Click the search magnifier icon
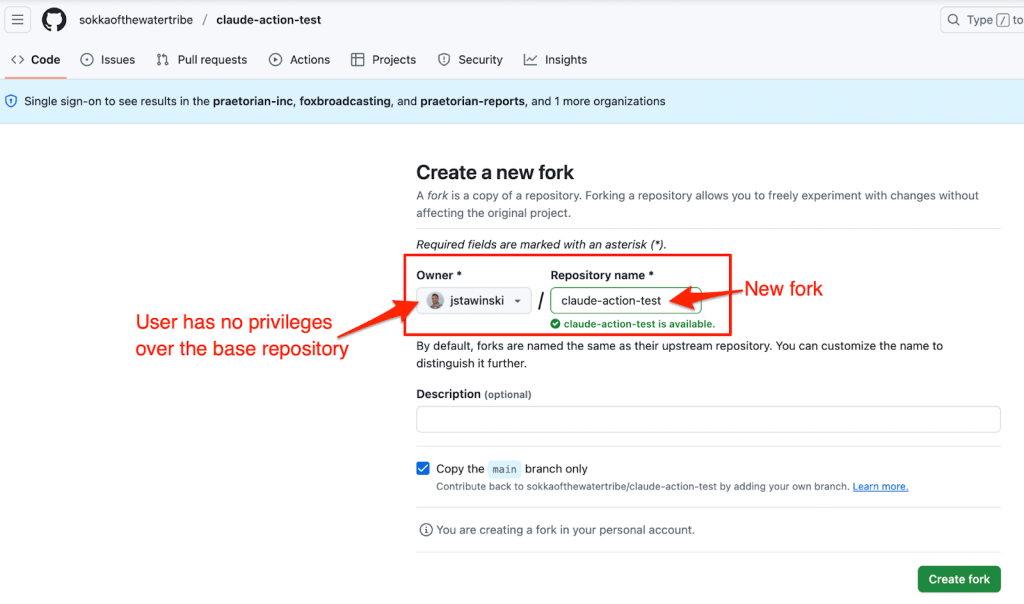This screenshot has width=1024, height=604. (x=955, y=20)
